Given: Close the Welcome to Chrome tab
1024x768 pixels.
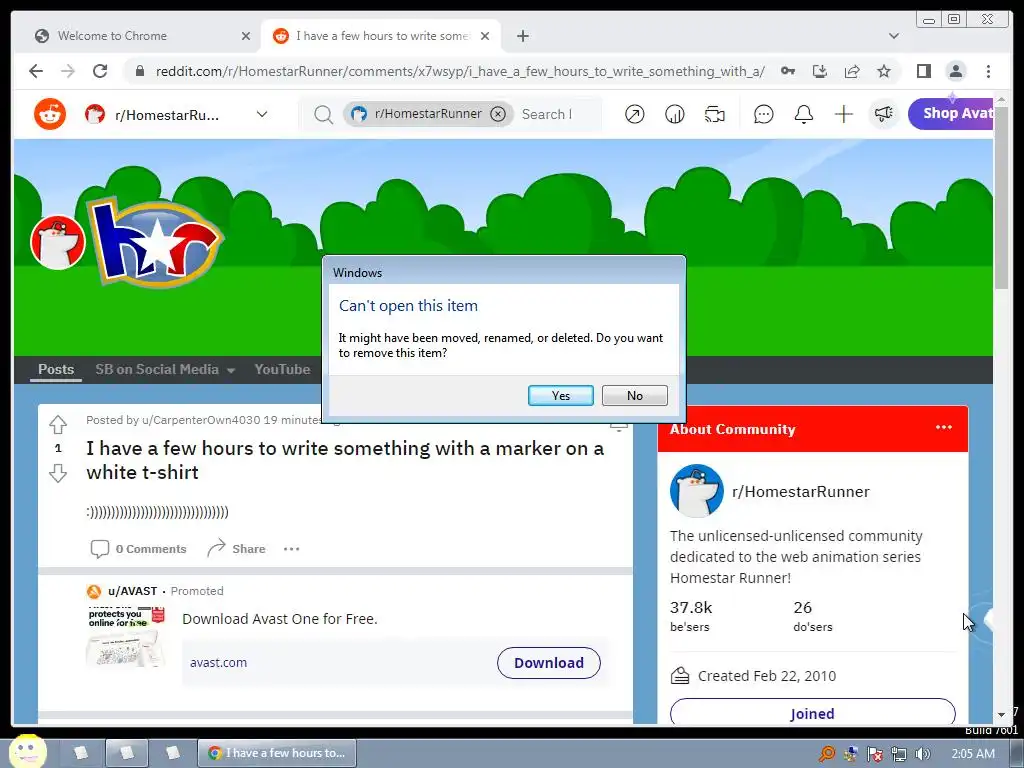Looking at the screenshot, I should [246, 36].
